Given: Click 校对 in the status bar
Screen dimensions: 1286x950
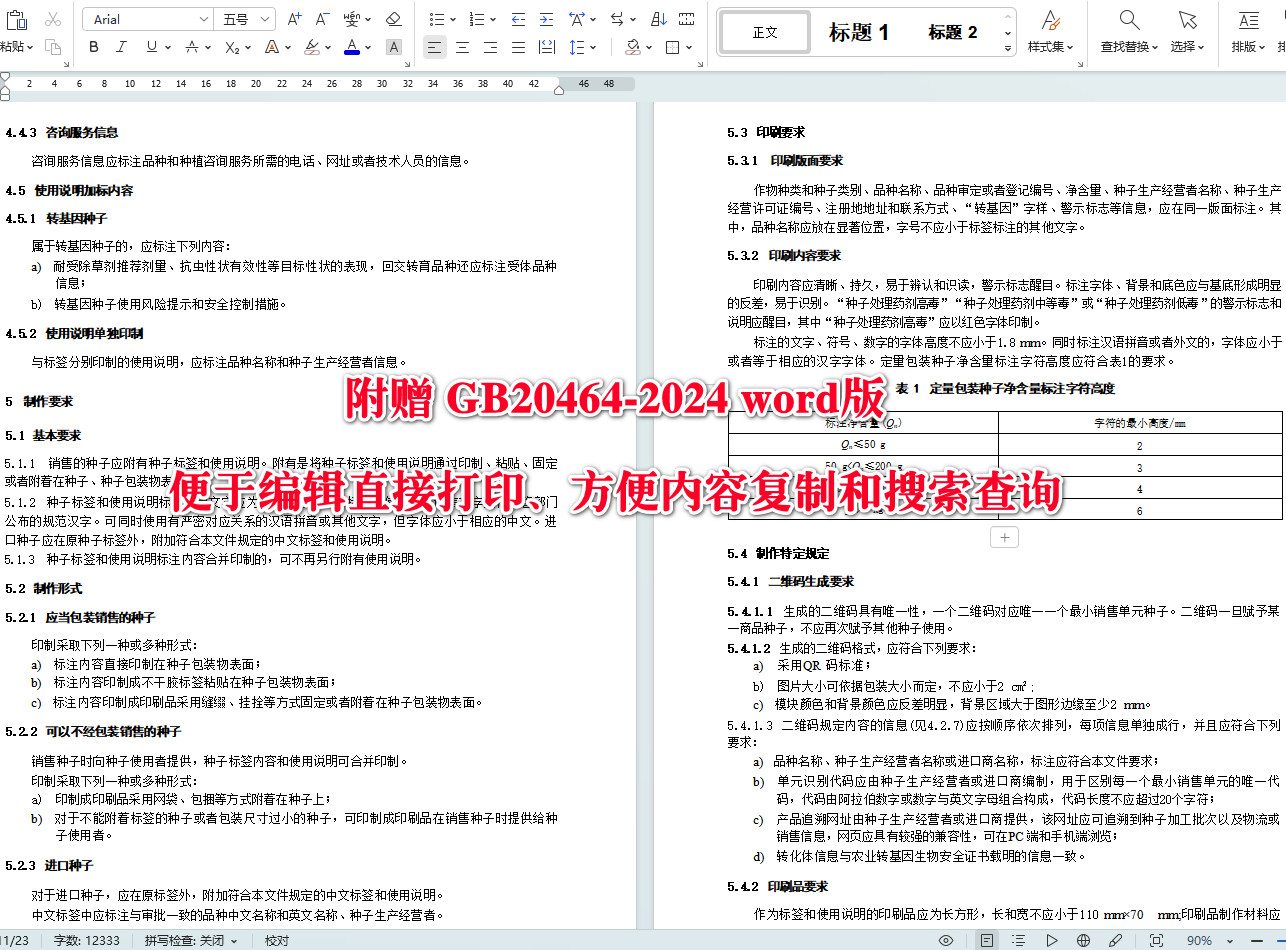Looking at the screenshot, I should (x=274, y=941).
